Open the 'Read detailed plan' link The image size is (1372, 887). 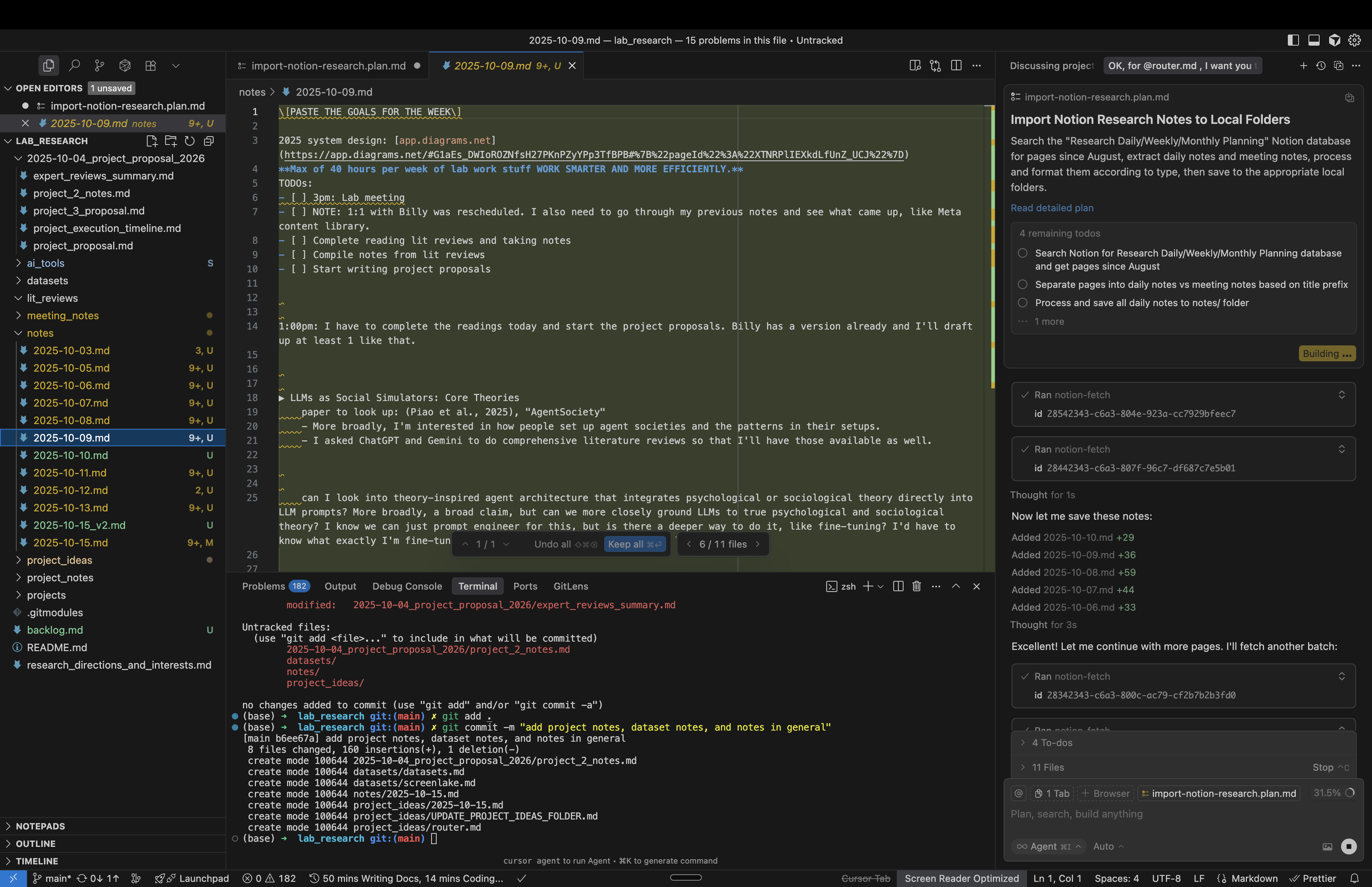(x=1052, y=208)
